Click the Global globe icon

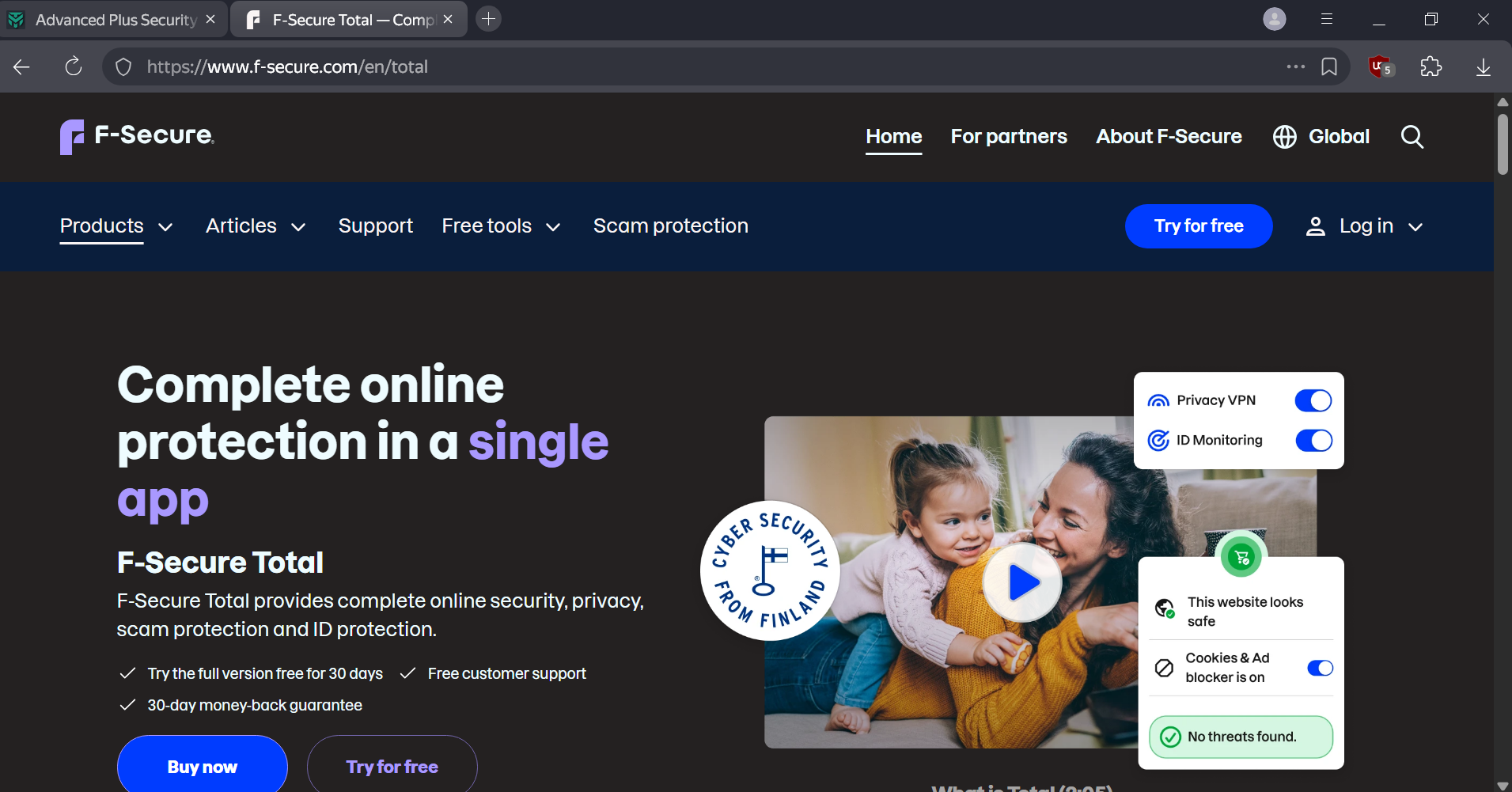(1284, 137)
